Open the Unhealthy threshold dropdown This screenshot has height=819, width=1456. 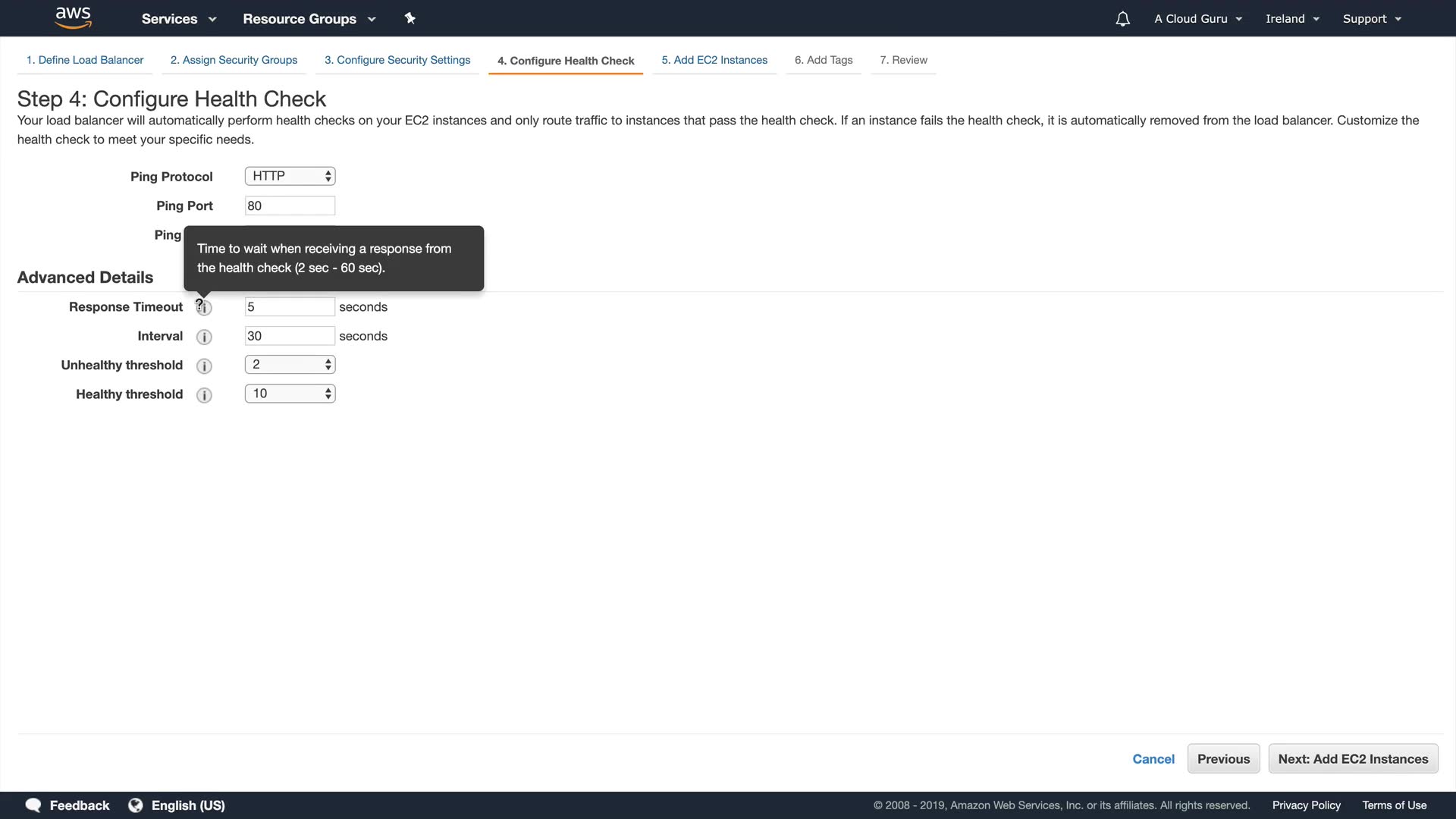290,365
